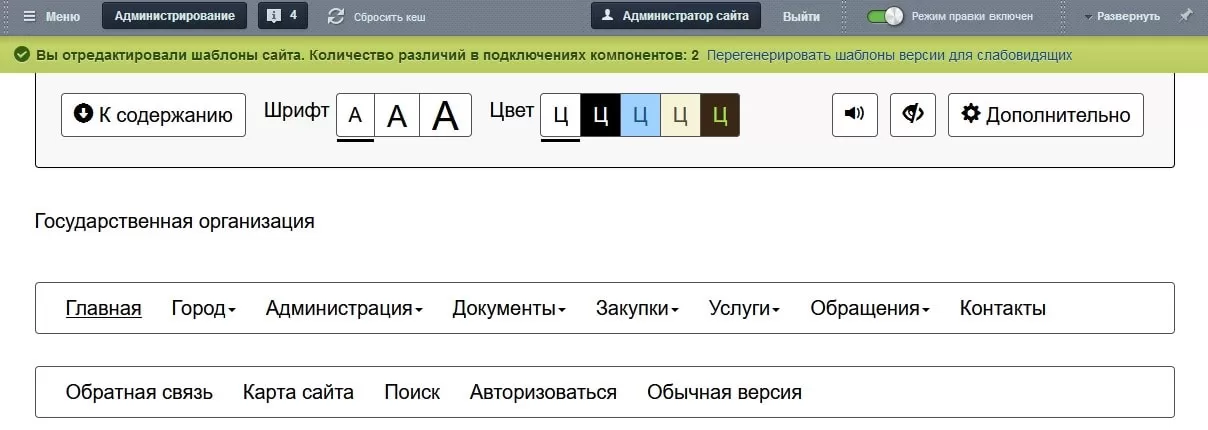The height and width of the screenshot is (430, 1208).
Task: Click the Выйти logout link
Action: point(801,16)
